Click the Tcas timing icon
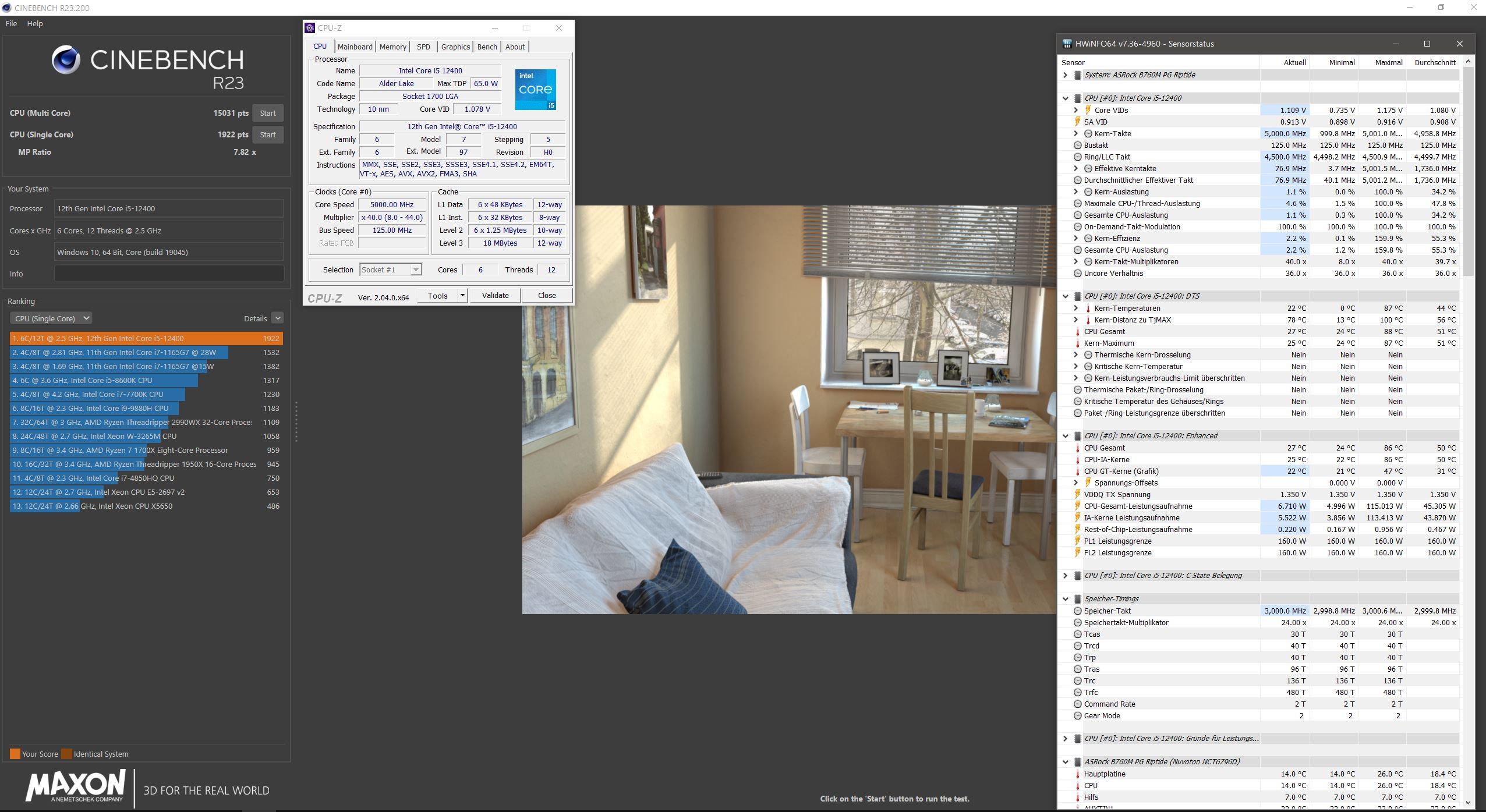Screen dimensions: 1486x812 [x=1077, y=634]
